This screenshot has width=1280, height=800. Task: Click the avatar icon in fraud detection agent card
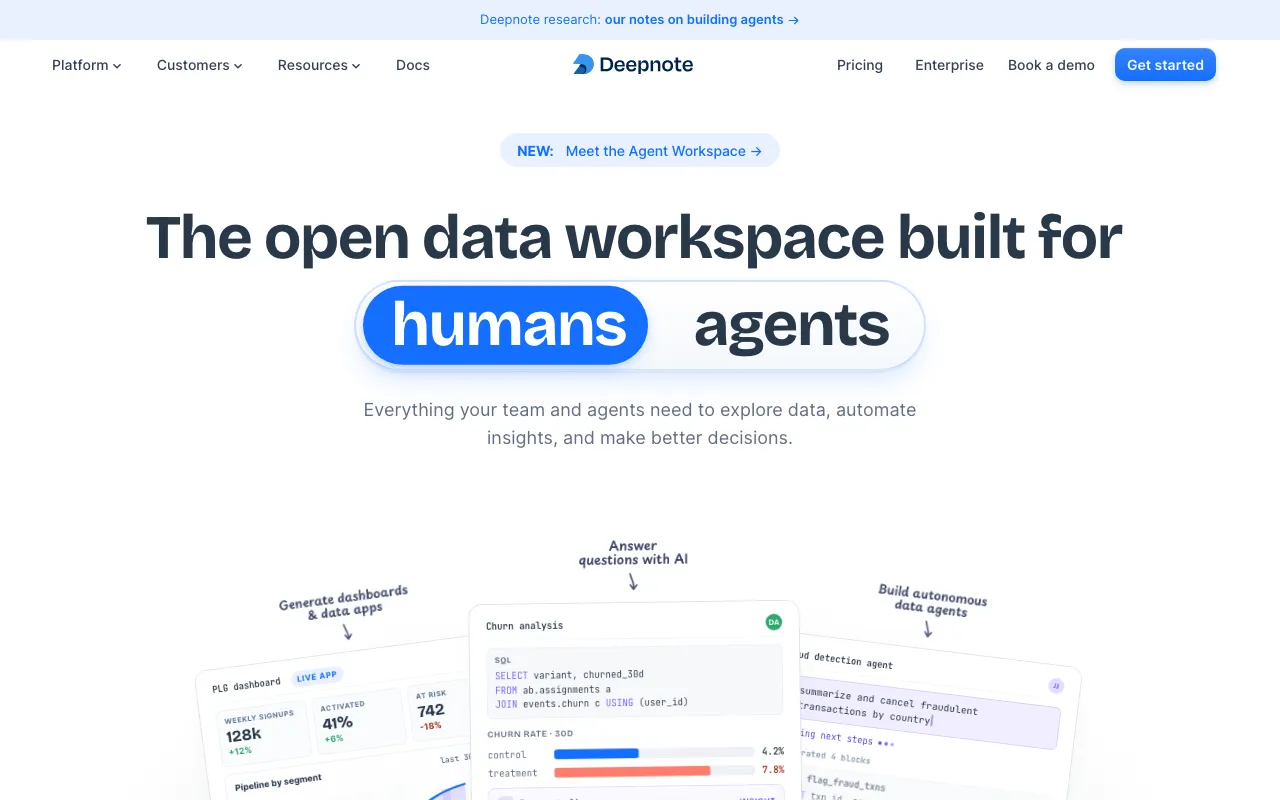point(1056,686)
